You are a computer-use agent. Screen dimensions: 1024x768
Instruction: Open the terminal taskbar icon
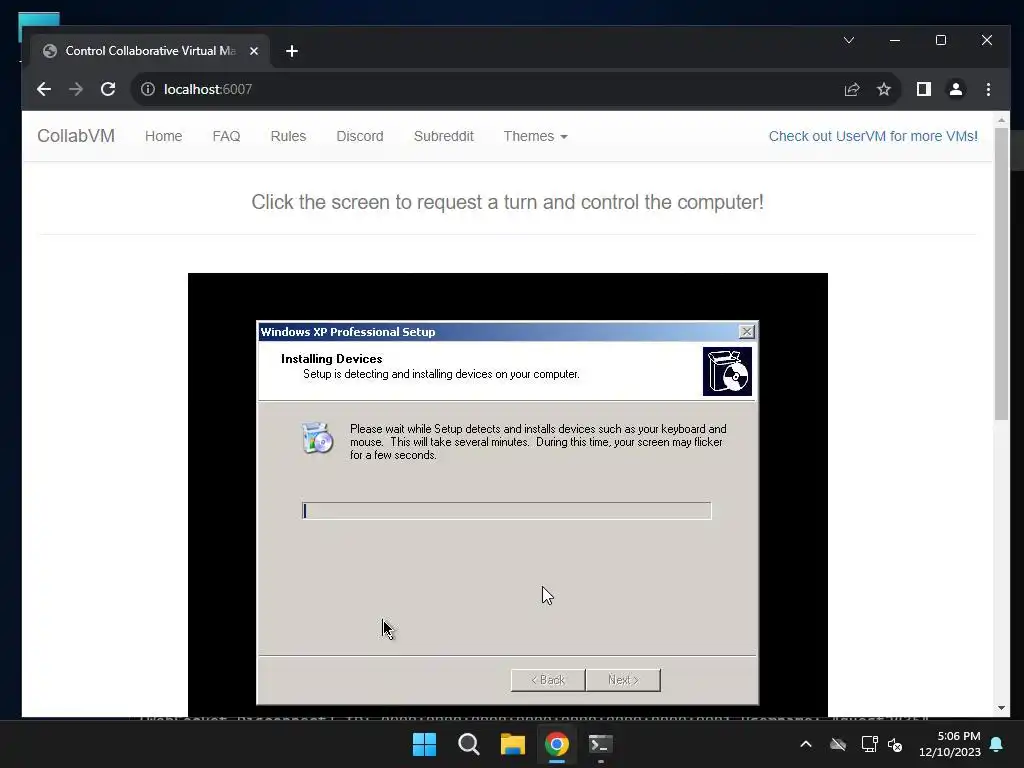coord(600,744)
